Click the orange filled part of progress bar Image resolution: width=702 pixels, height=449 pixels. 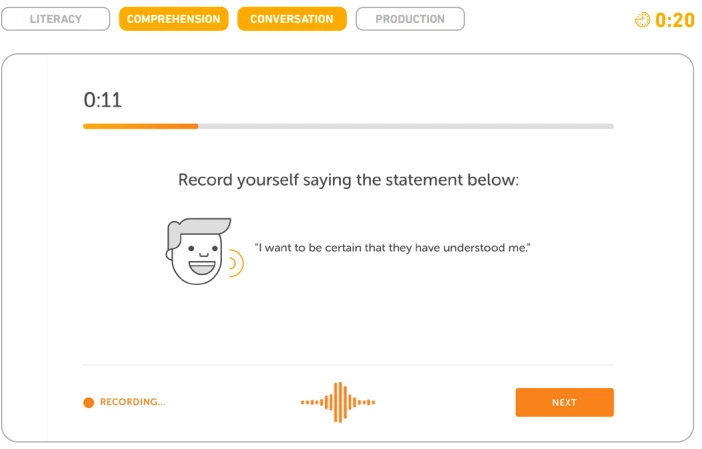coord(141,126)
